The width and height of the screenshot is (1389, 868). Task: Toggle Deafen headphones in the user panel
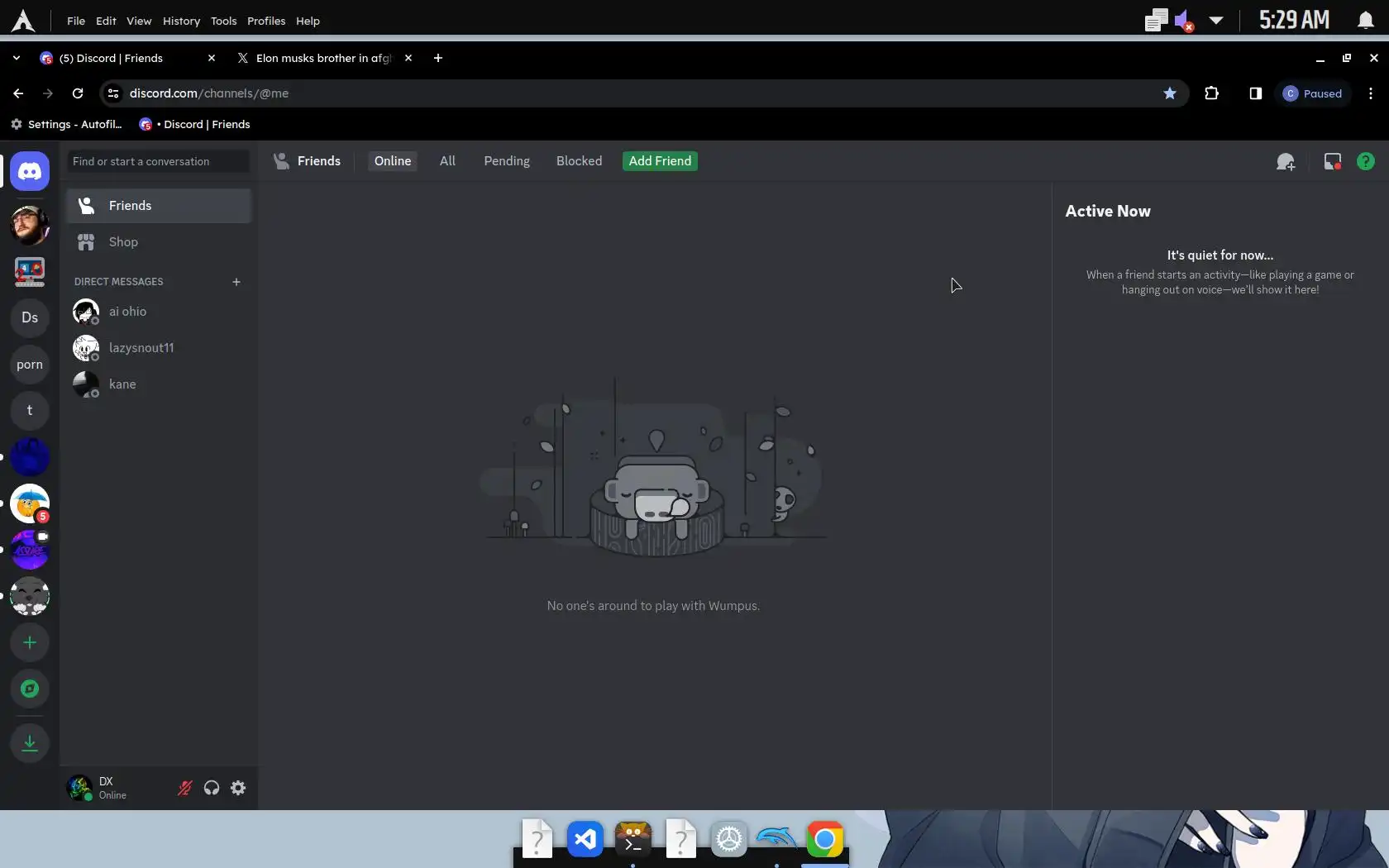pos(212,788)
